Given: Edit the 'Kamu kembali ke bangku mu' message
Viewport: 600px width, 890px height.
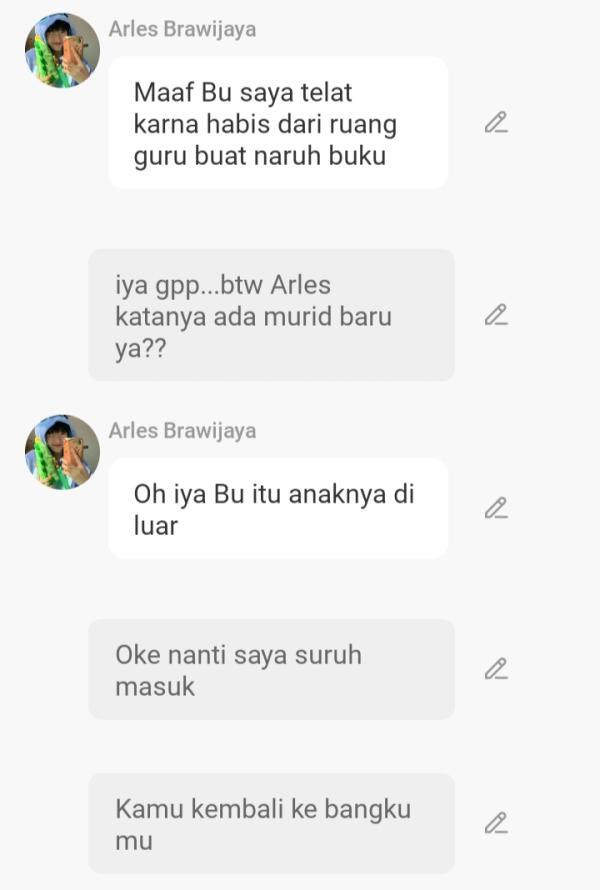Looking at the screenshot, I should point(496,823).
